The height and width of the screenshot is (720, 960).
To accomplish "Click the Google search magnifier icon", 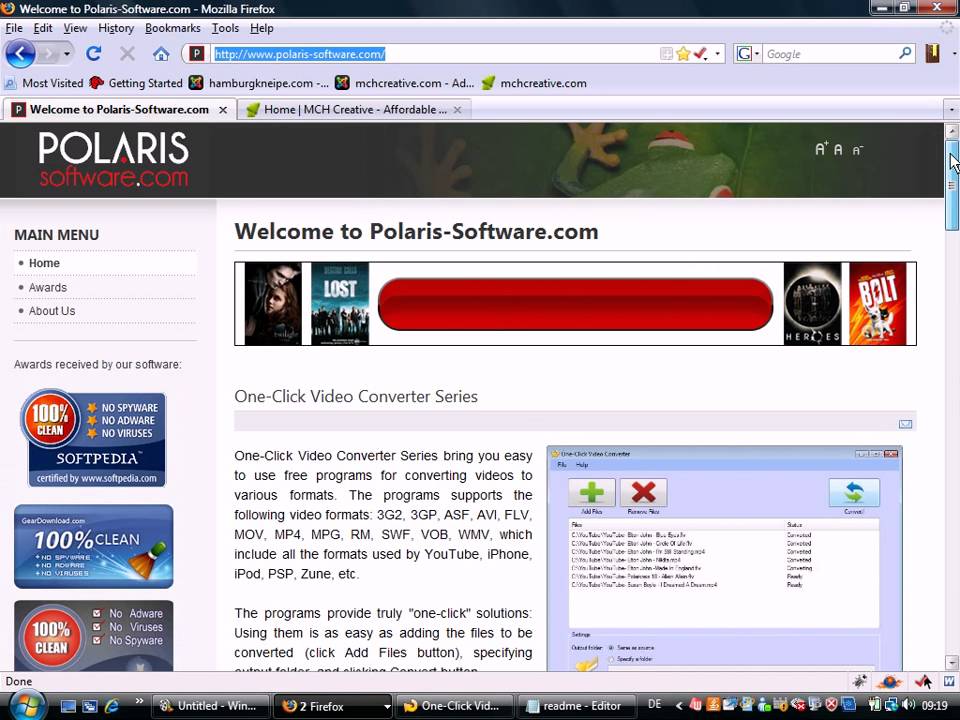I will point(905,53).
